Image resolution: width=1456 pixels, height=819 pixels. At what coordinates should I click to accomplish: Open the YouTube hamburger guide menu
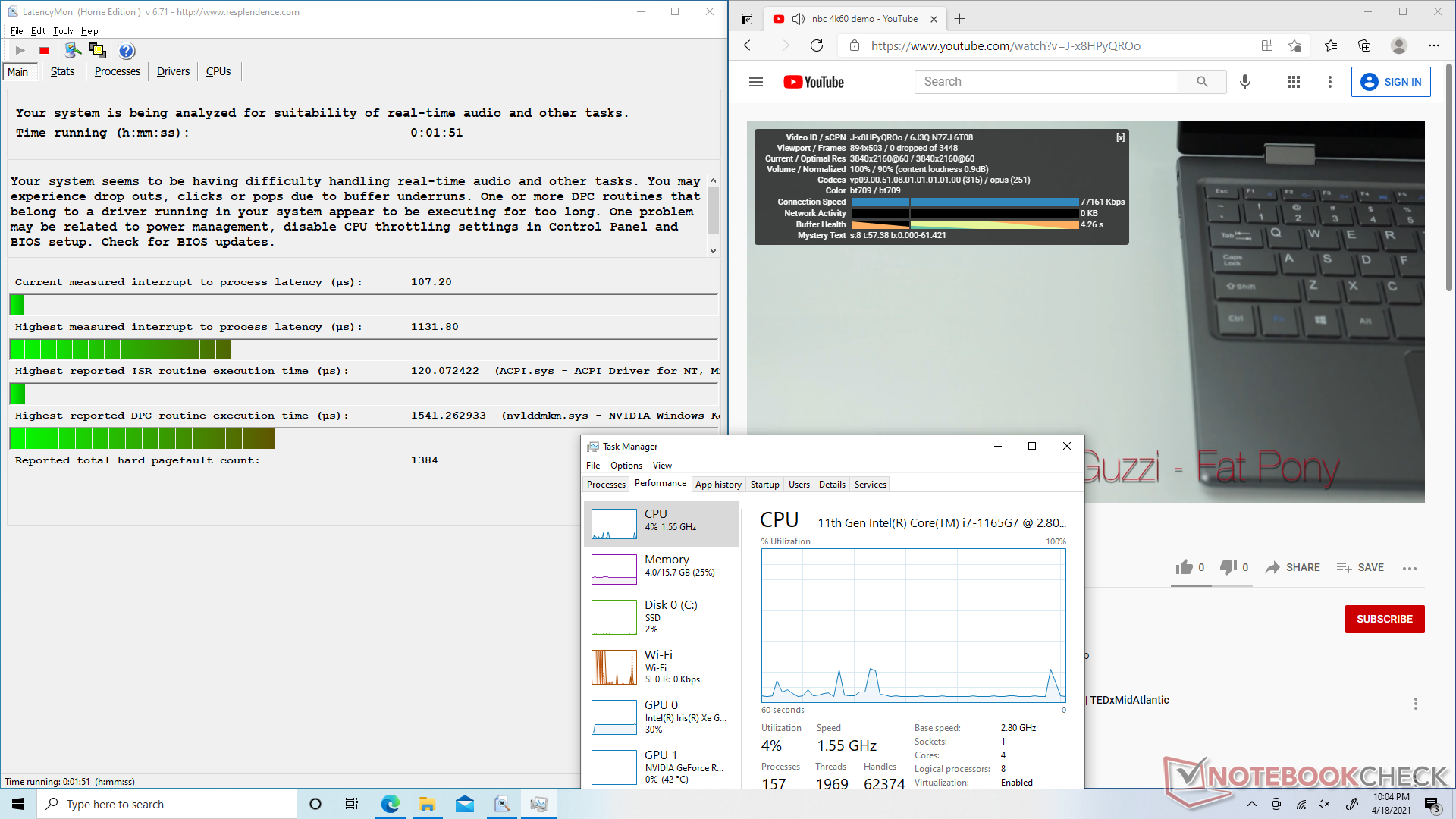coord(756,82)
